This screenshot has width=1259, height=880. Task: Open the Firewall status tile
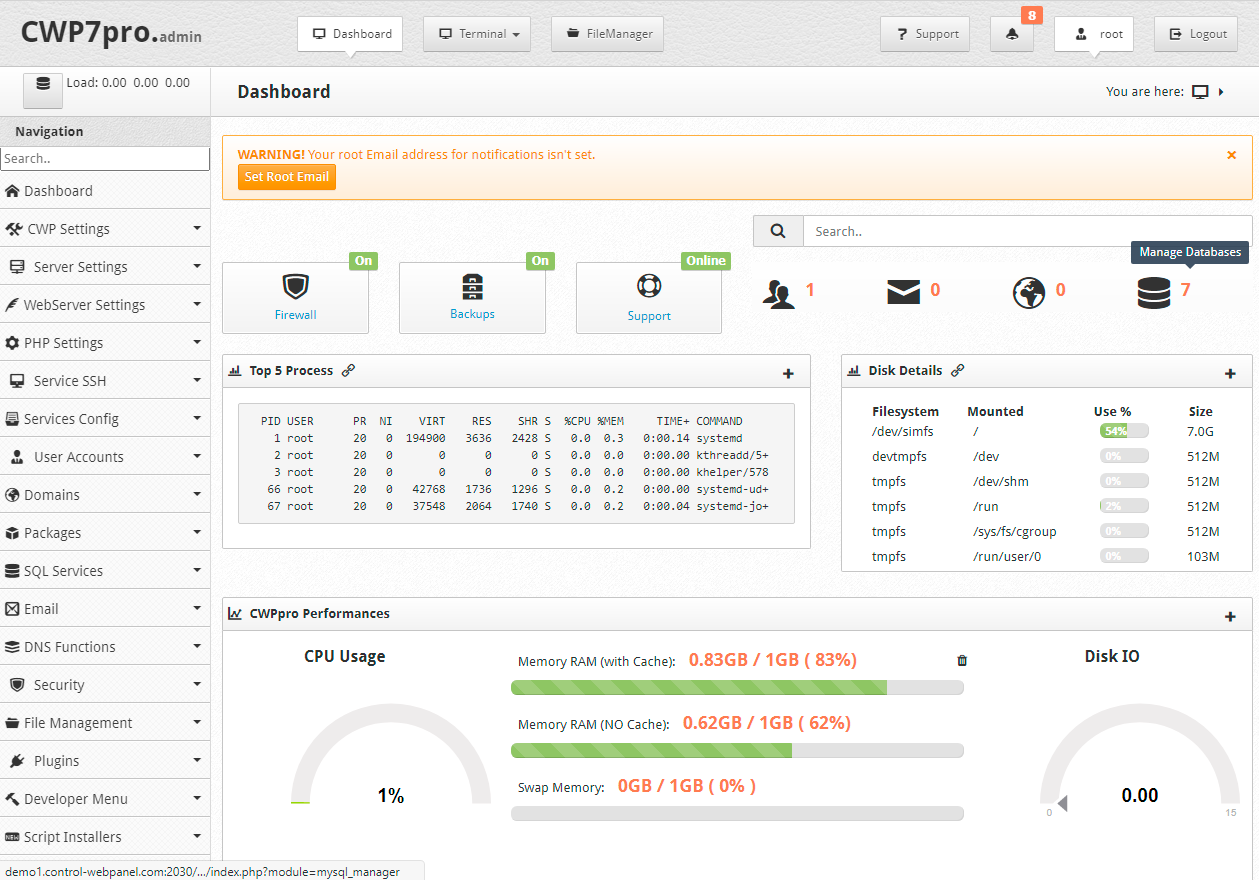tap(295, 298)
